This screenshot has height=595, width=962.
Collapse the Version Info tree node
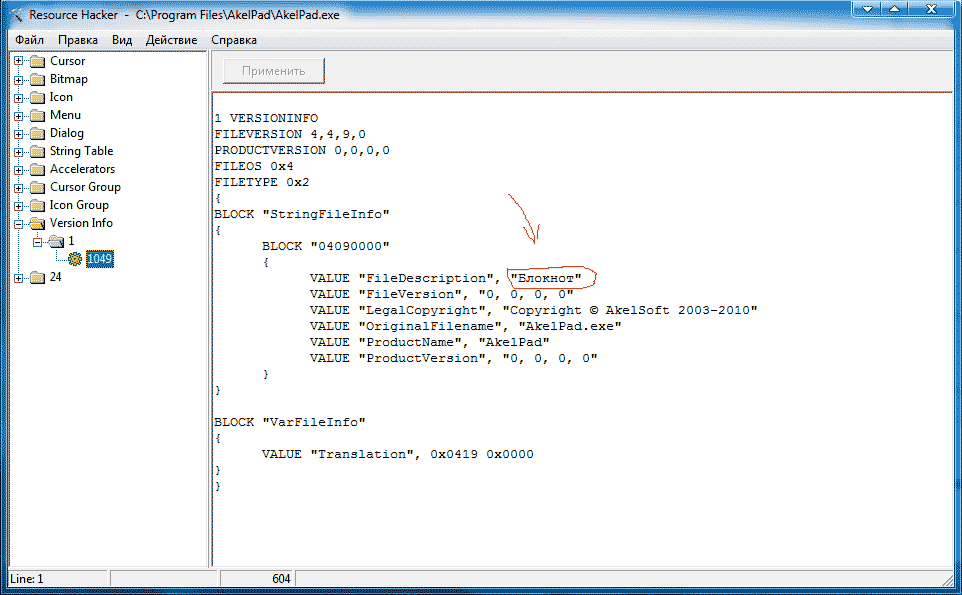pos(18,223)
